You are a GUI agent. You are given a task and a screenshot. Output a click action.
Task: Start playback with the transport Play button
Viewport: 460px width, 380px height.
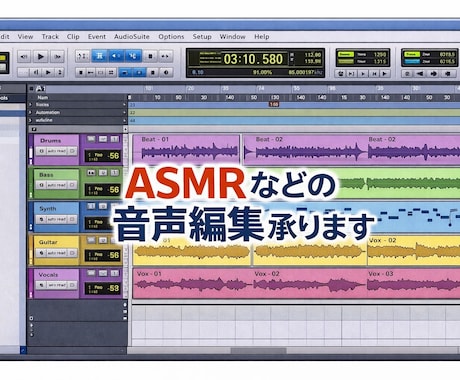(x=41, y=57)
